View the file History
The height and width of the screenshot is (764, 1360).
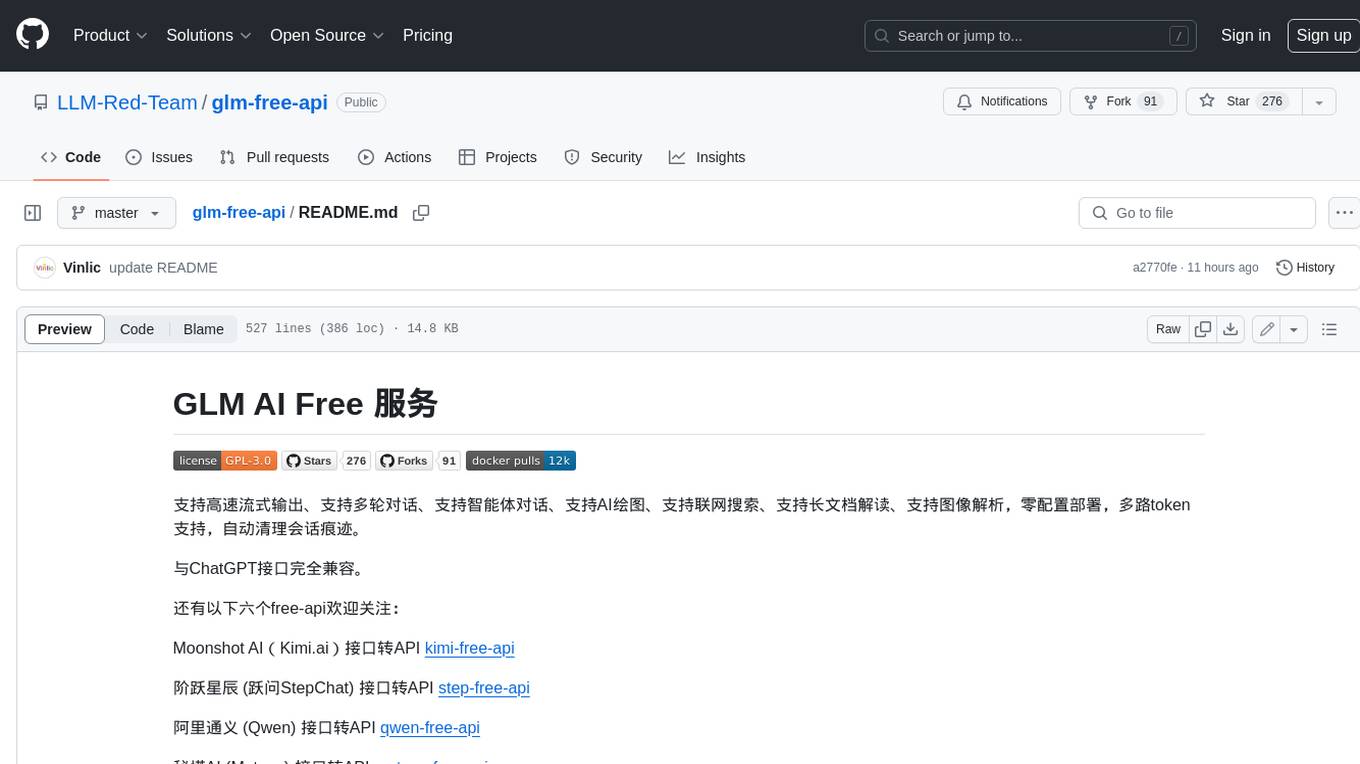1305,268
